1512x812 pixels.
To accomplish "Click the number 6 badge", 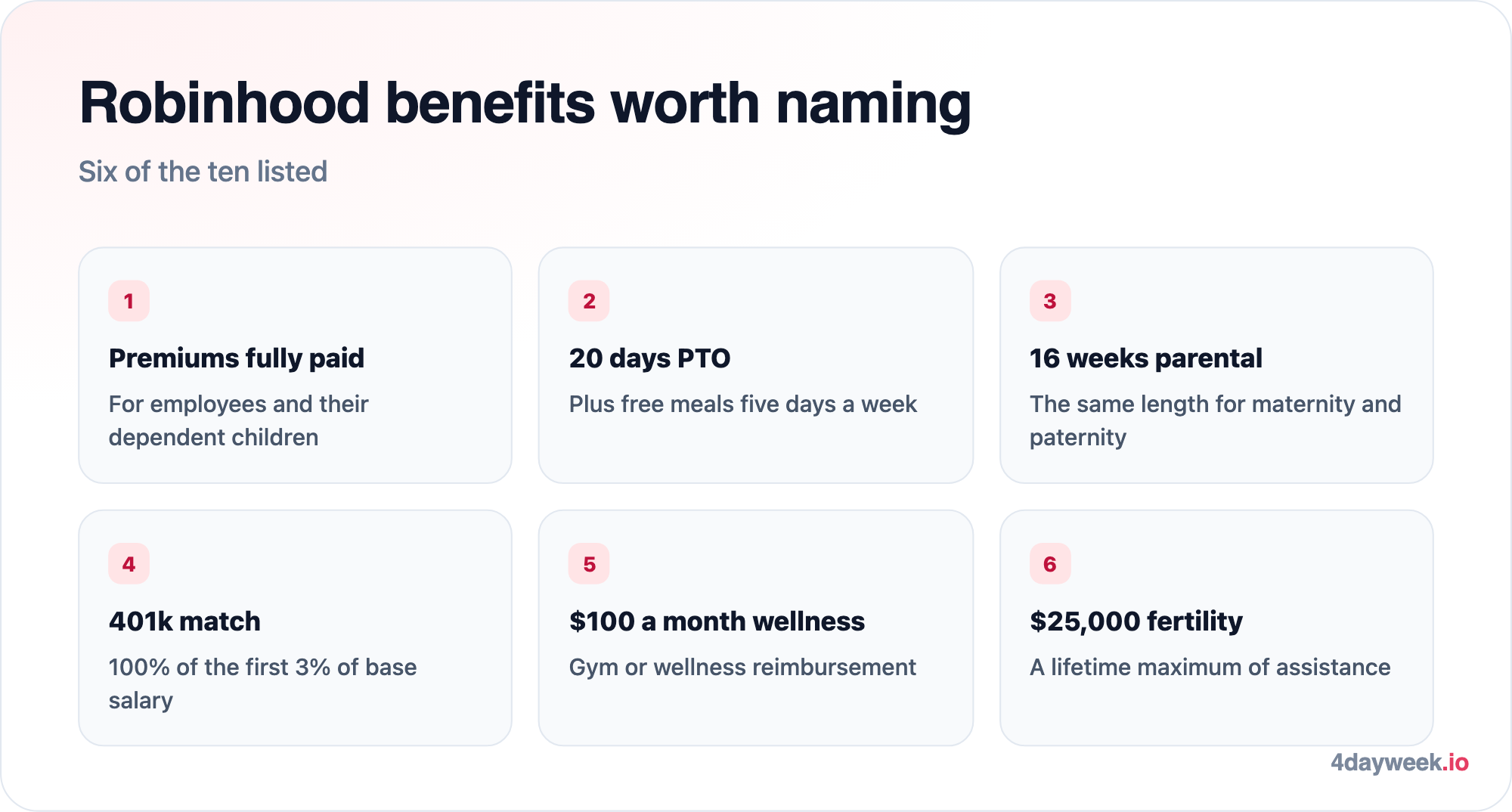I will 1050,564.
